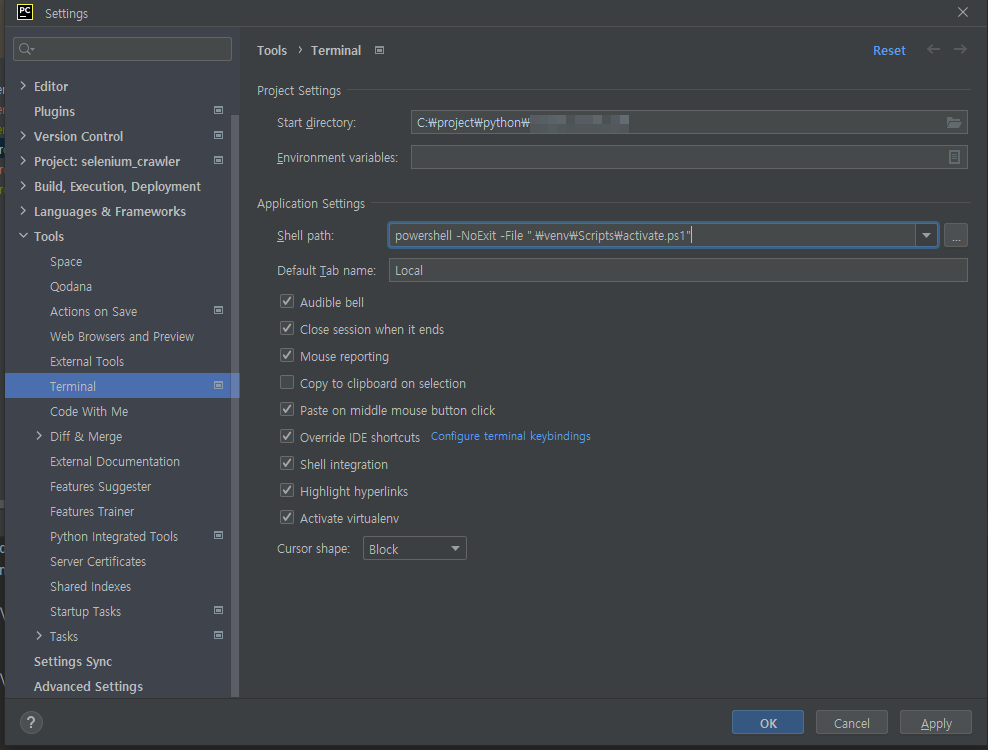The width and height of the screenshot is (988, 750).
Task: Click the project-level icon beside Terminal breadcrumb
Action: [x=379, y=50]
